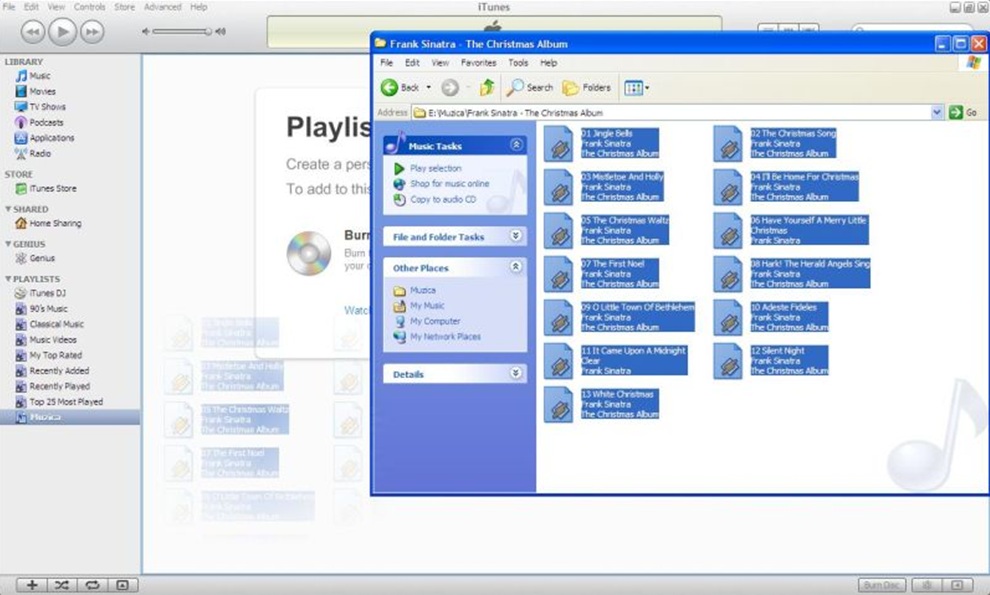Skip to the next track

tap(92, 32)
